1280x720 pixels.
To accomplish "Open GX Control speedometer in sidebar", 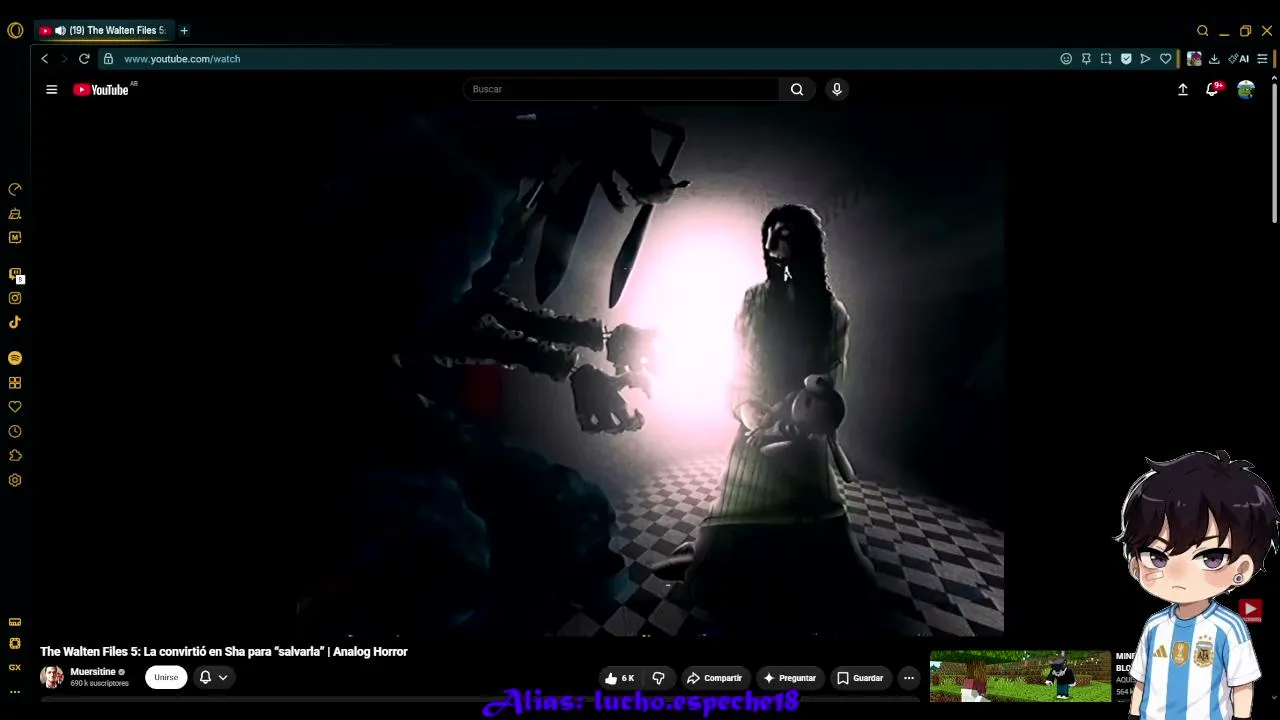I will tap(15, 189).
